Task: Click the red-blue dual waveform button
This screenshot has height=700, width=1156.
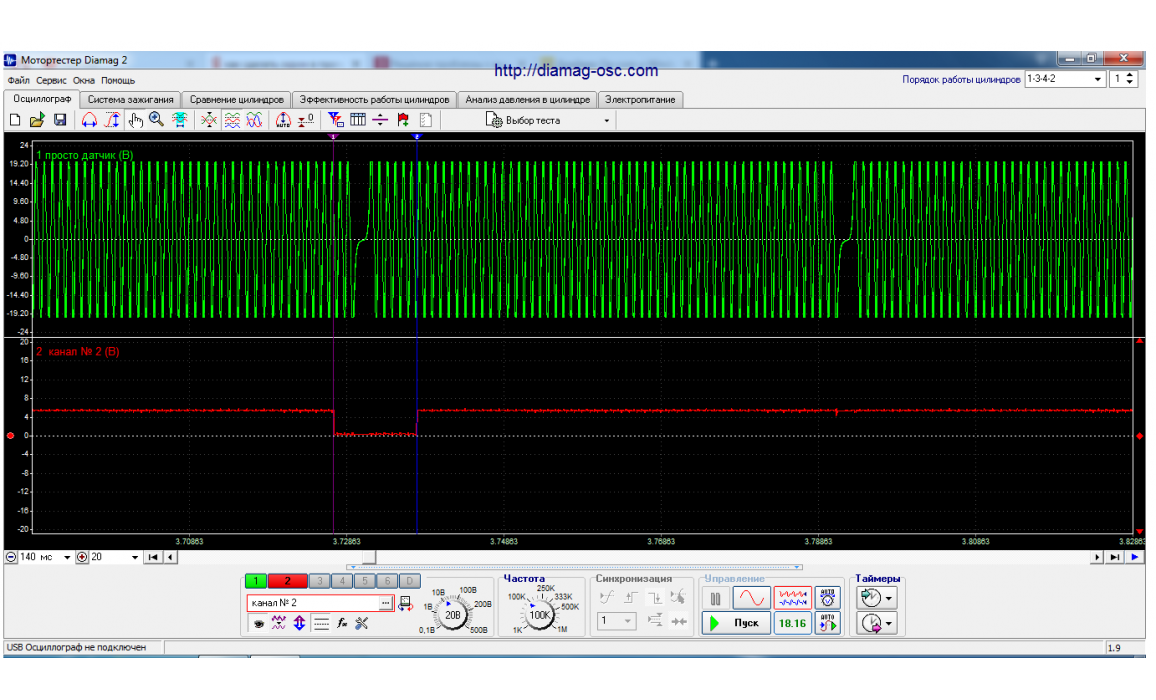Action: (793, 598)
